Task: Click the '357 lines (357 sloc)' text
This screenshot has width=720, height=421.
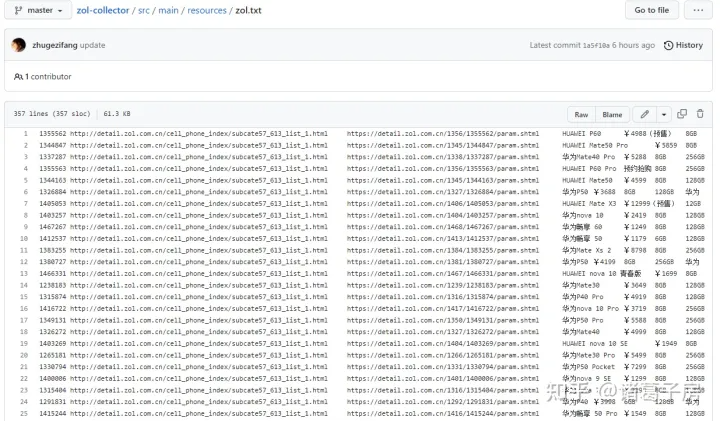Action: point(52,113)
